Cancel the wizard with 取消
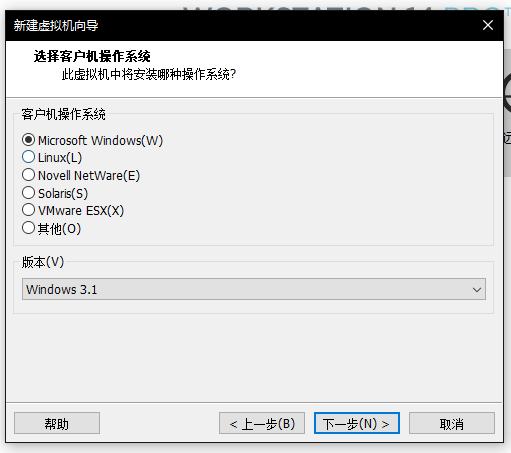 [x=452, y=423]
